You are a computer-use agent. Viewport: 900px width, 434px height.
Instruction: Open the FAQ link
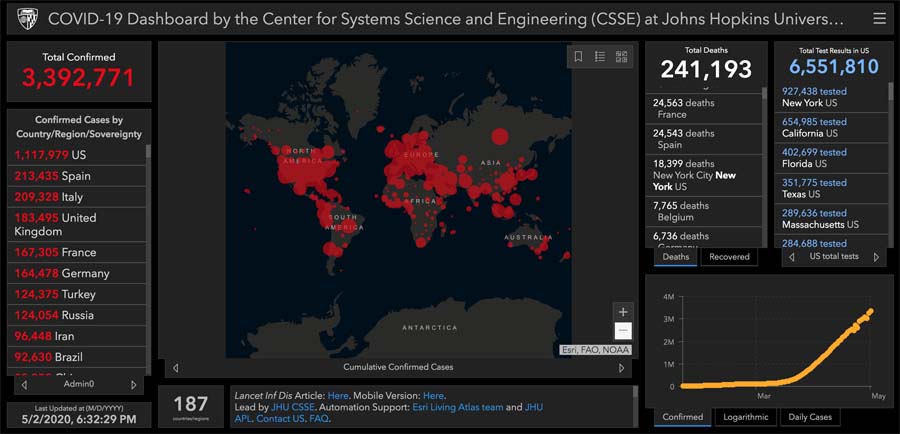pyautogui.click(x=320, y=418)
